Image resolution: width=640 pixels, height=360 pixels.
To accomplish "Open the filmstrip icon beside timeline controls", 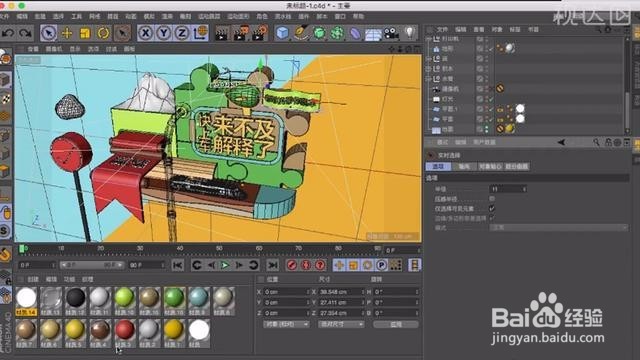I will (414, 265).
